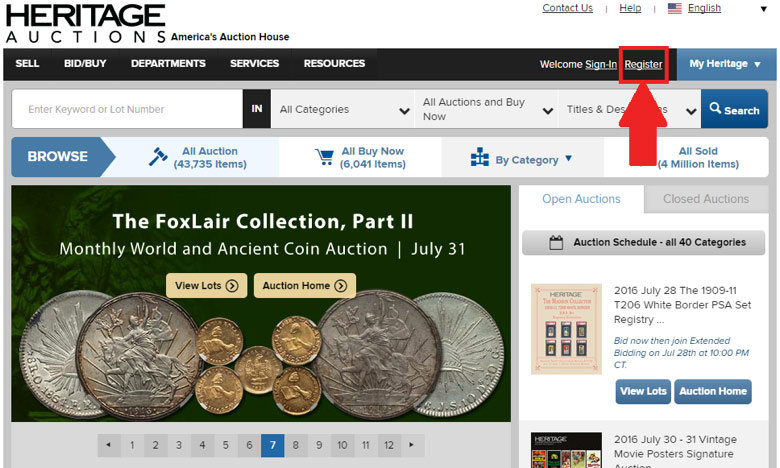This screenshot has width=780, height=468.
Task: Click the shopping cart Buy Now icon
Action: click(x=324, y=157)
